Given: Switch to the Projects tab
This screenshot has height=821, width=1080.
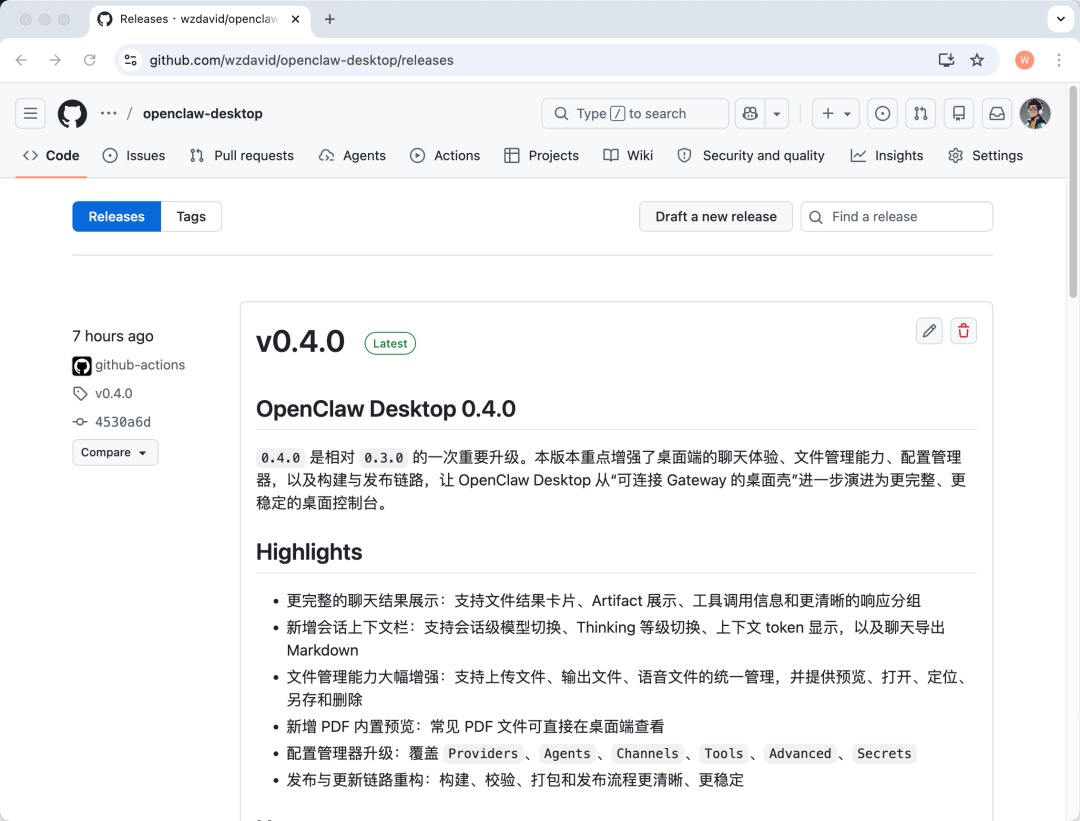Looking at the screenshot, I should (x=541, y=156).
